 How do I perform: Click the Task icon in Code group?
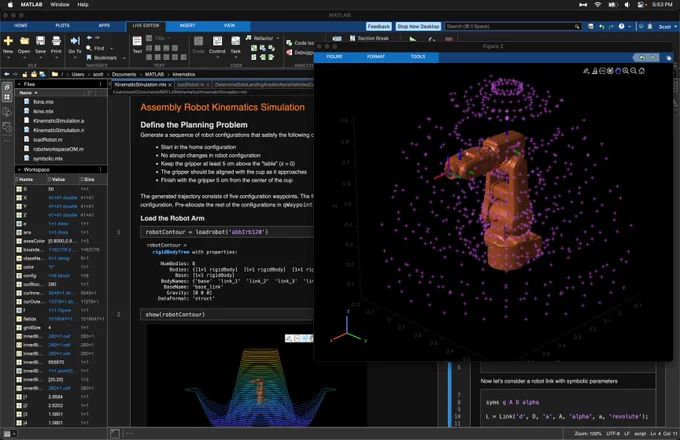click(235, 41)
